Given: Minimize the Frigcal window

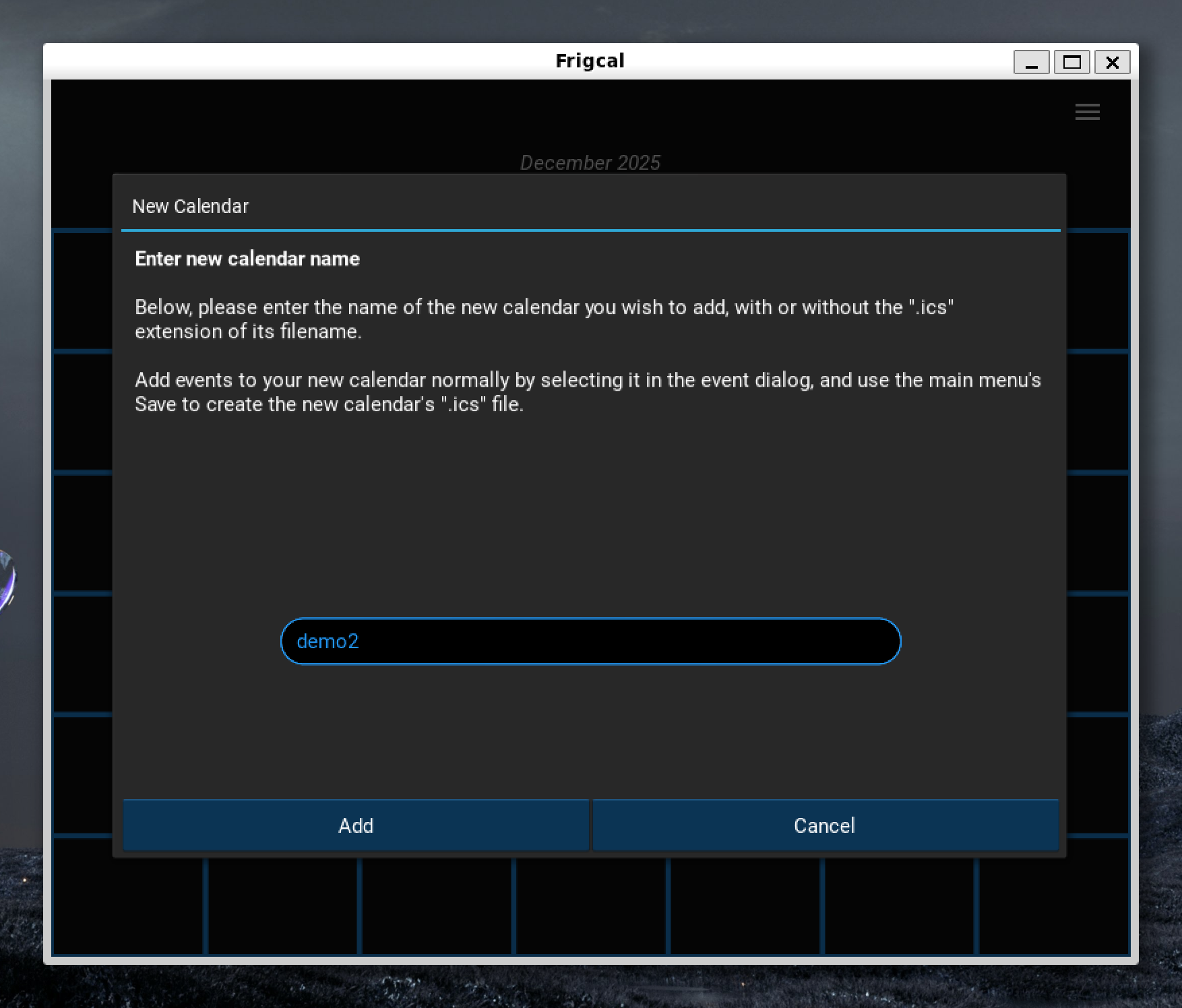Looking at the screenshot, I should click(1031, 63).
